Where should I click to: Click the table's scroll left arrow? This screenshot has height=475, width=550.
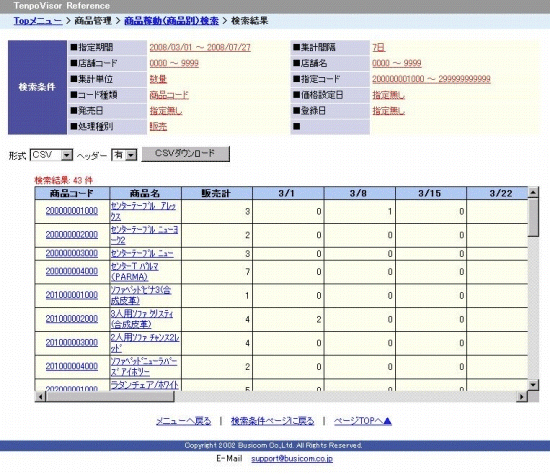click(40, 396)
